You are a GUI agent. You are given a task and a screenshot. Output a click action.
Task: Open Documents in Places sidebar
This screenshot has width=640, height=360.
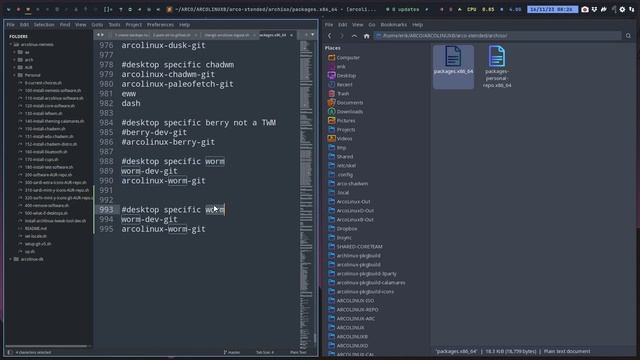(x=350, y=102)
